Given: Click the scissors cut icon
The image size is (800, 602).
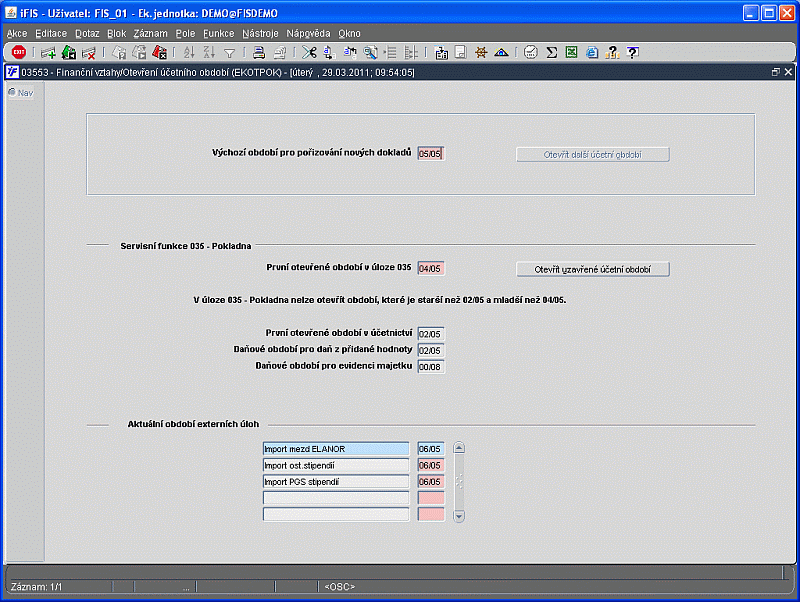Looking at the screenshot, I should 309,52.
